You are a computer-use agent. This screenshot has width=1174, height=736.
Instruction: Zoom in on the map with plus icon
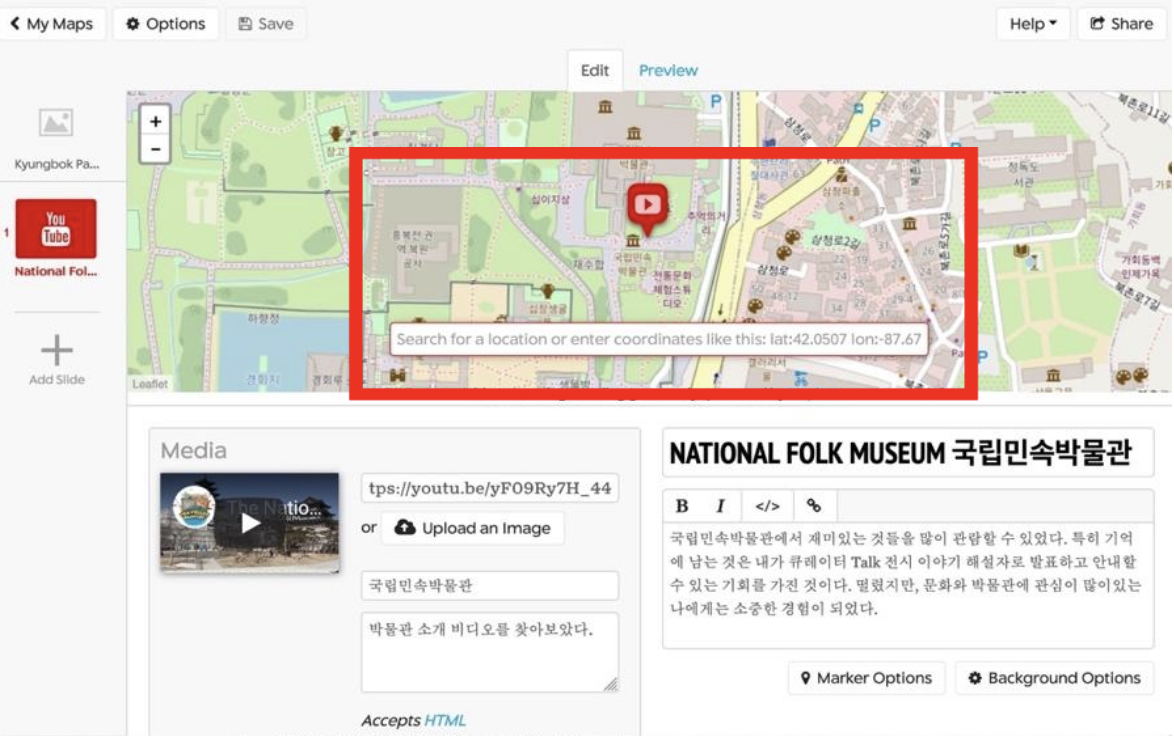pyautogui.click(x=154, y=121)
